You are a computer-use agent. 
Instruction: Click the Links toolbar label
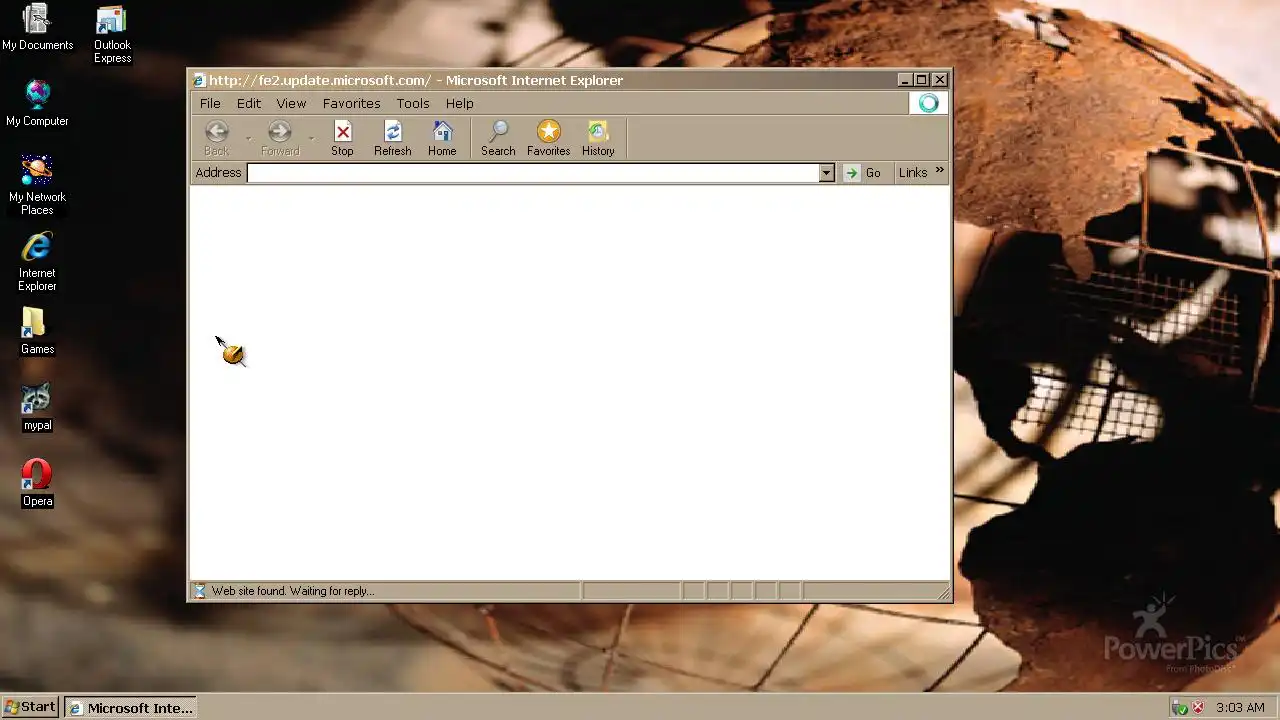pyautogui.click(x=913, y=173)
